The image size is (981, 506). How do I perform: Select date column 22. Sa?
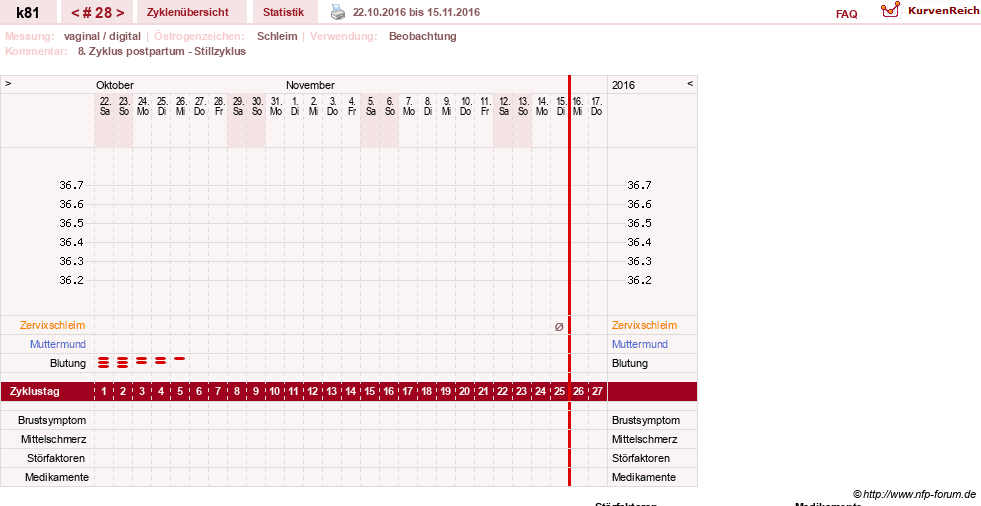[104, 106]
